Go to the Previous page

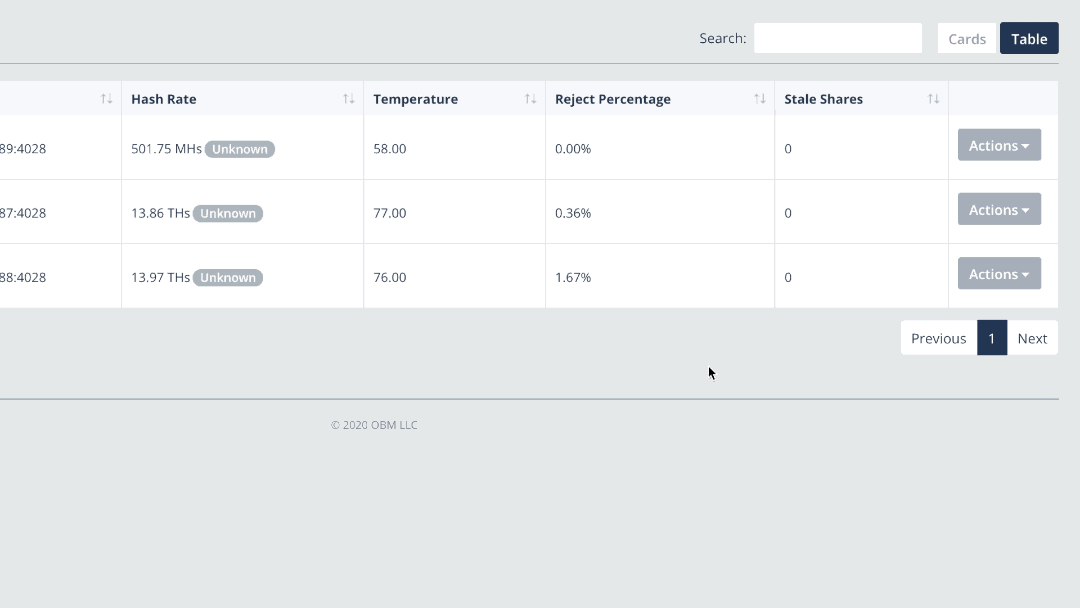point(938,338)
